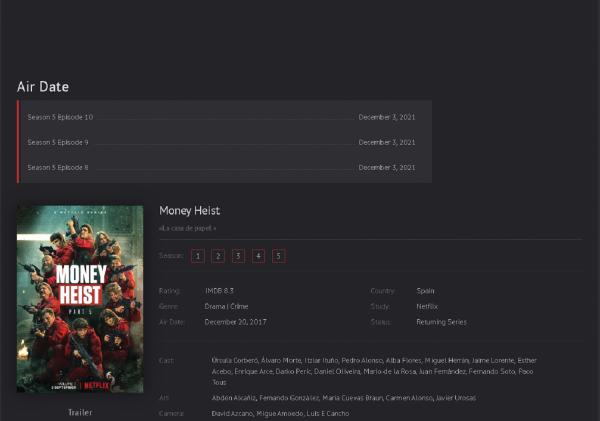Click the Netflix studio value

pos(427,307)
